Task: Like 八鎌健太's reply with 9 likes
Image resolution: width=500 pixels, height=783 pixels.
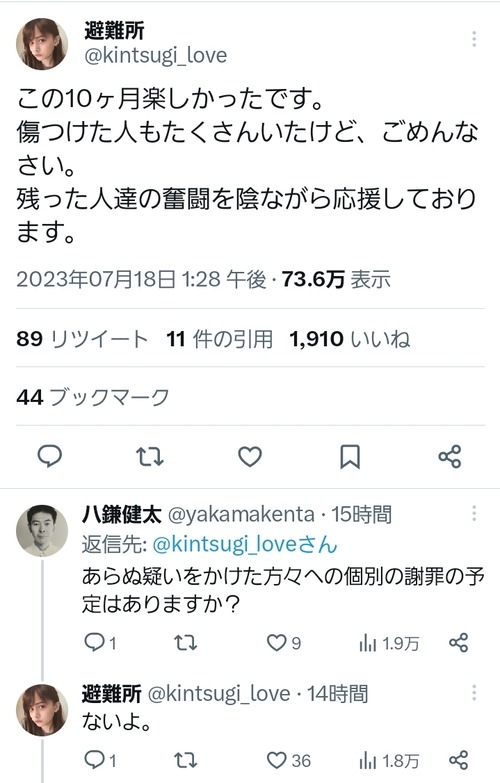Action: pyautogui.click(x=283, y=643)
